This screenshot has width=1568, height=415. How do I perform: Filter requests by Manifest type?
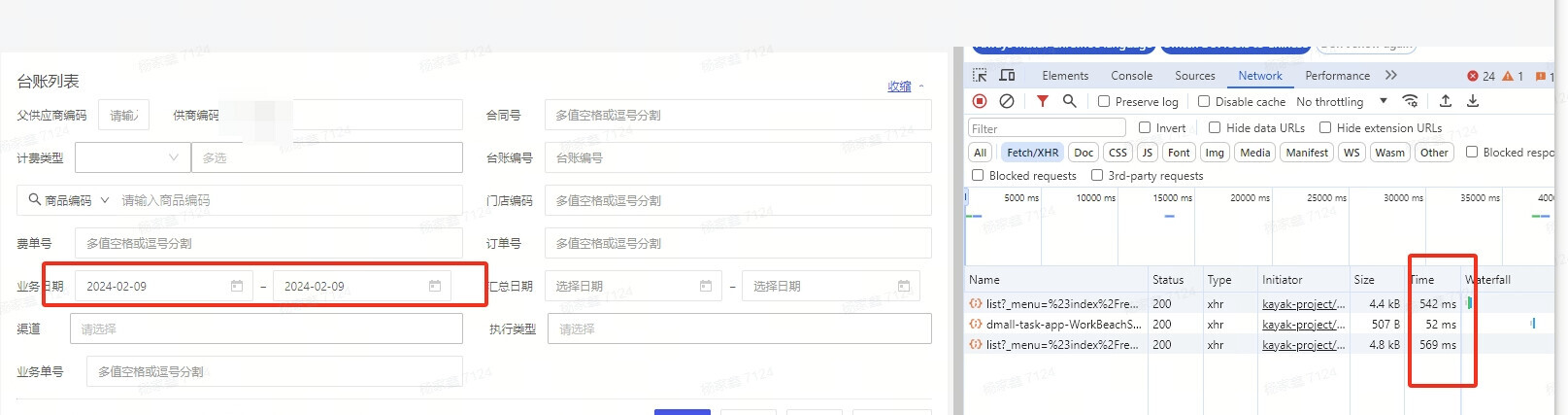pyautogui.click(x=1307, y=153)
